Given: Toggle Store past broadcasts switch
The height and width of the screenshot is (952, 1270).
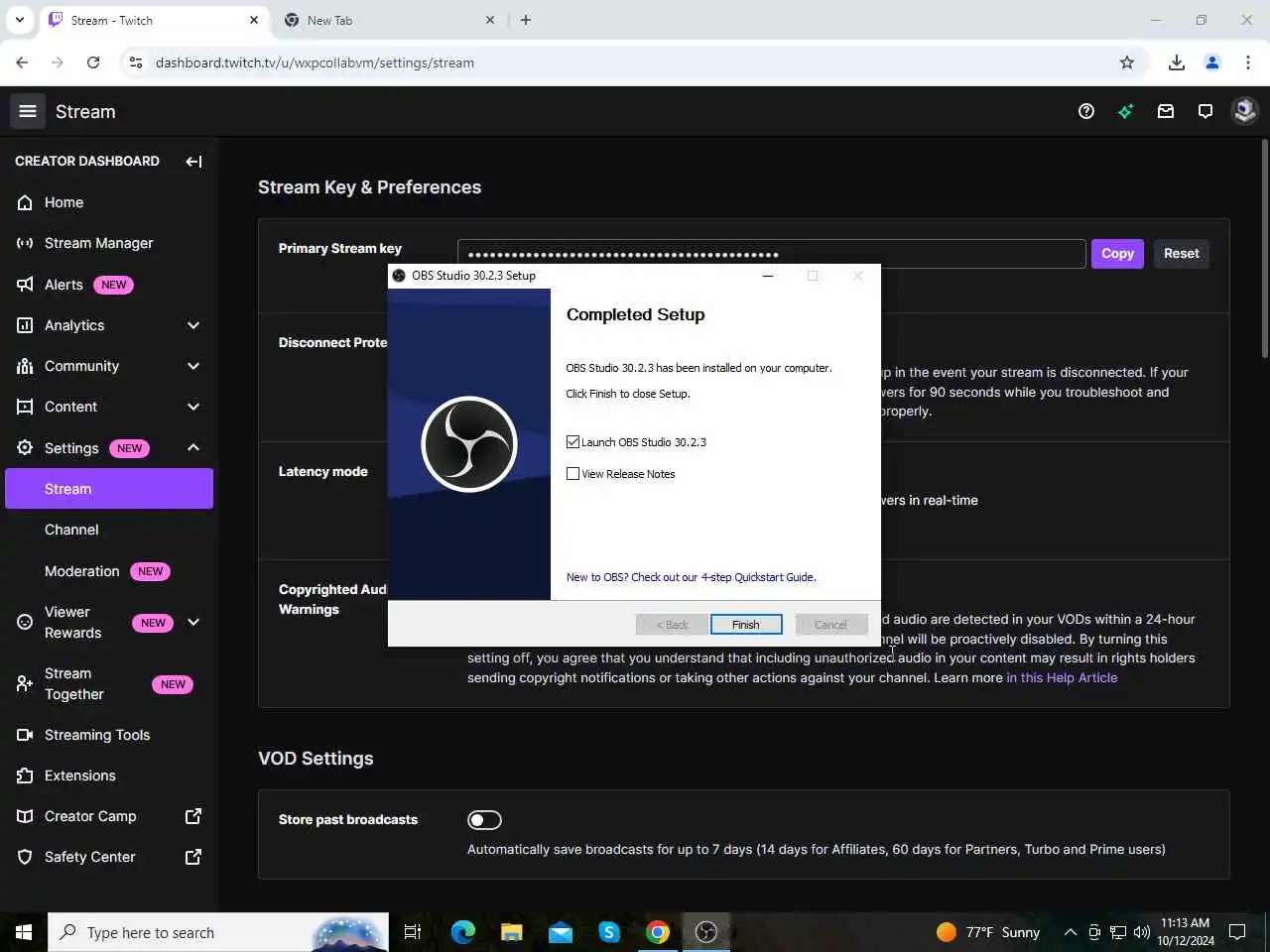Looking at the screenshot, I should pyautogui.click(x=484, y=820).
